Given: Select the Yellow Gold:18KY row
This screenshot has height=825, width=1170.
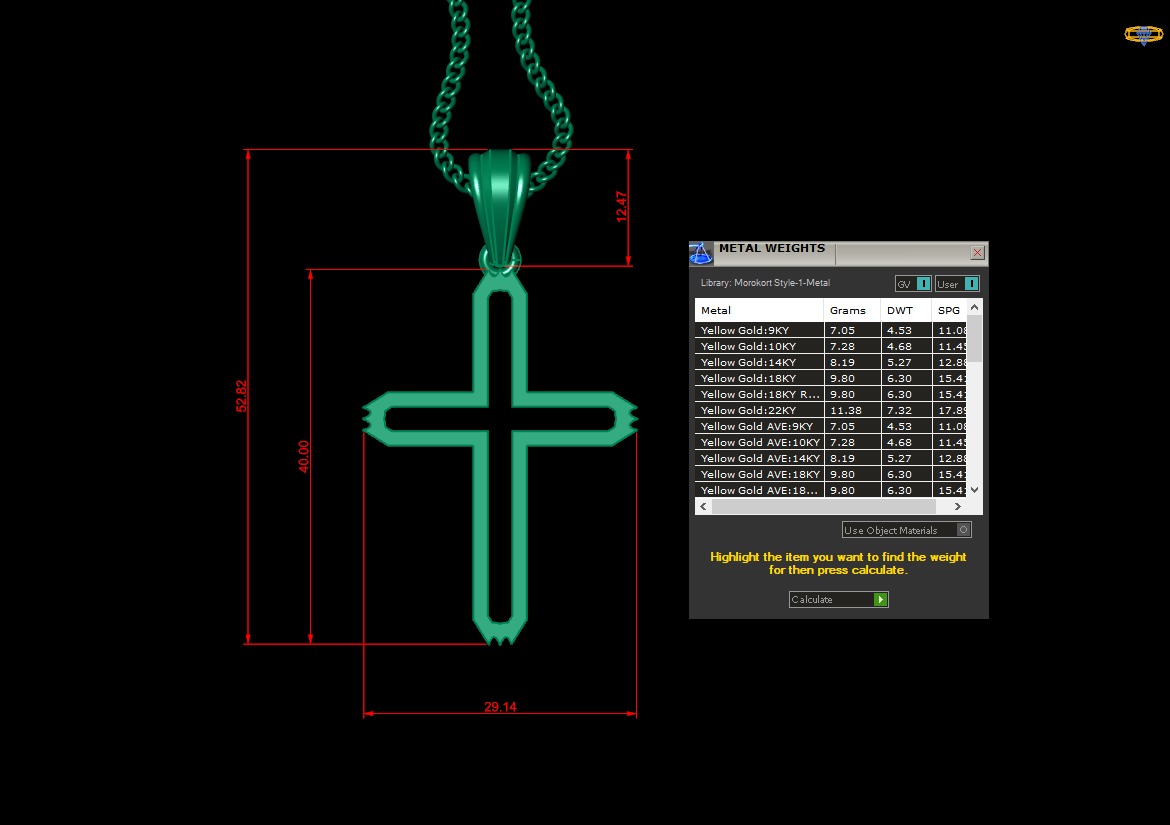Looking at the screenshot, I should pyautogui.click(x=830, y=378).
